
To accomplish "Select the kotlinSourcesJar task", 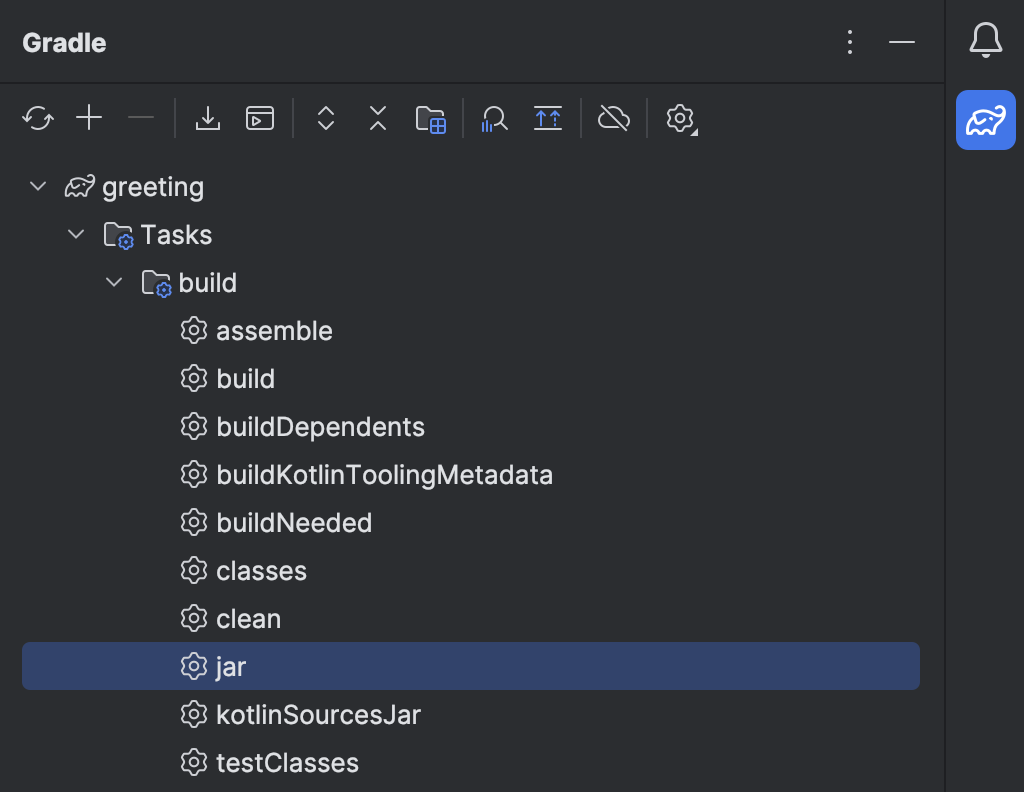I will tap(317, 714).
